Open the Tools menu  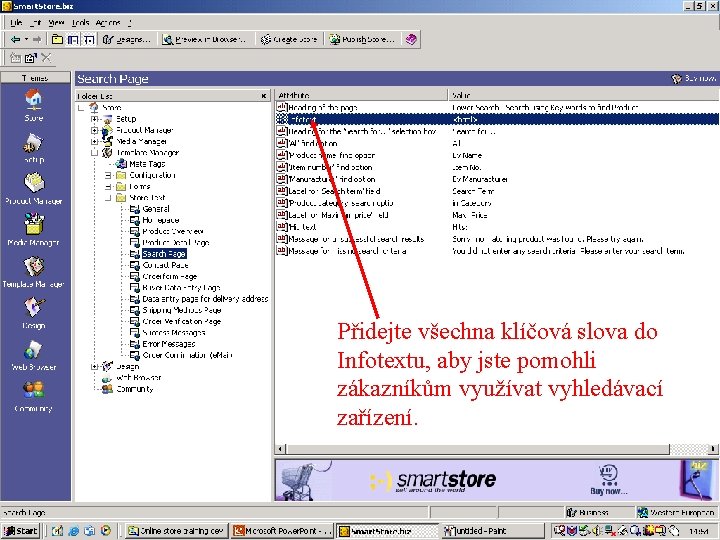coord(80,22)
